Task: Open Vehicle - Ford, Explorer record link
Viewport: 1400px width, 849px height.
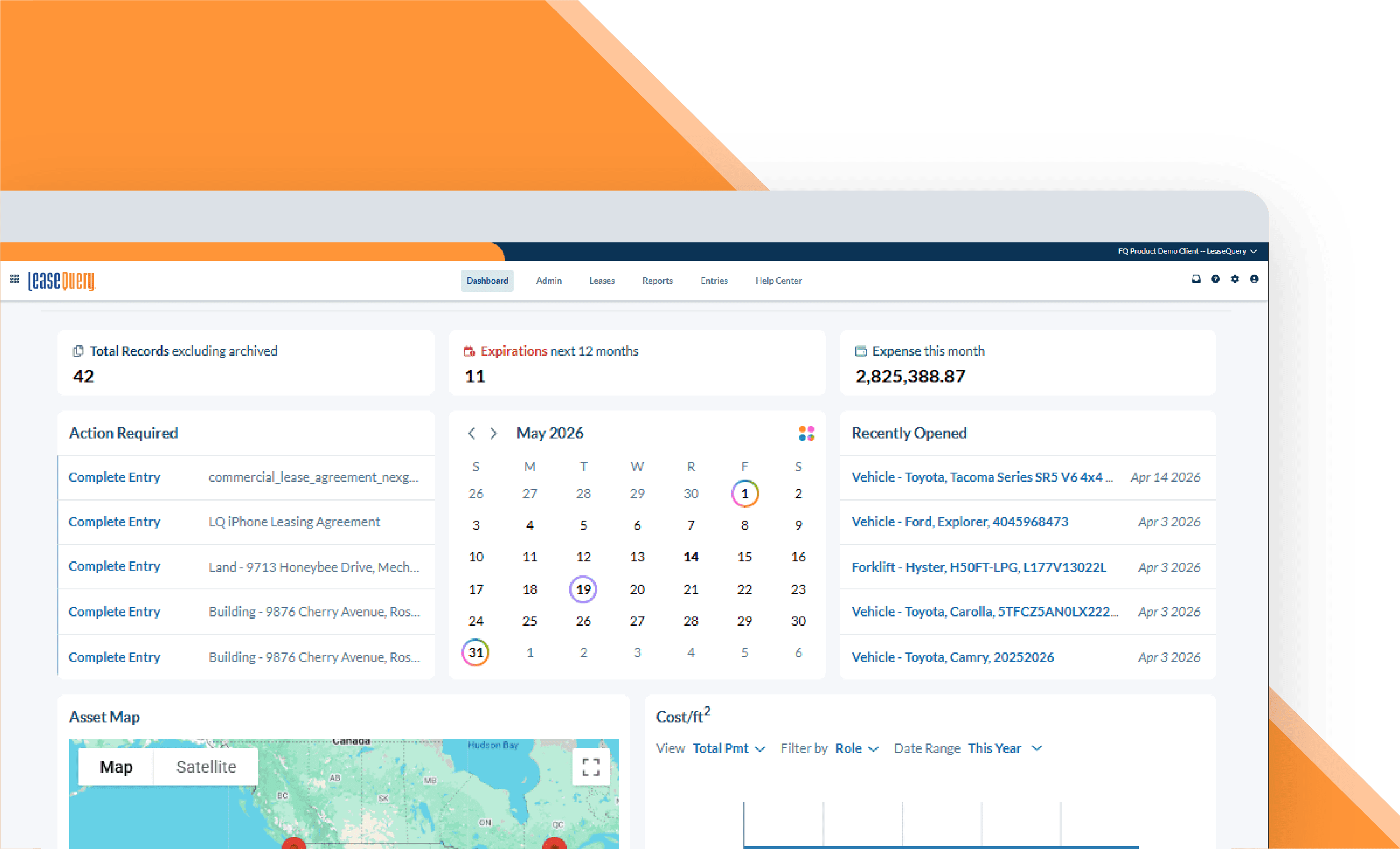Action: 960,522
